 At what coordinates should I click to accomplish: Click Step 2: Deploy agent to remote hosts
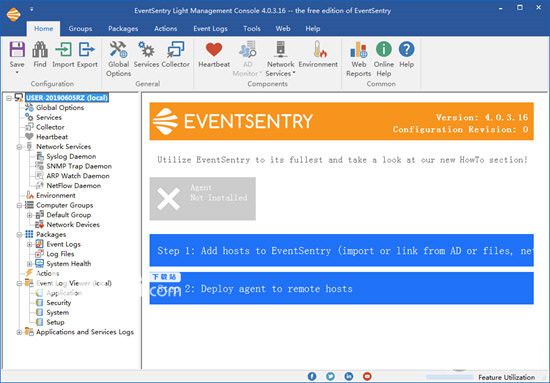[x=342, y=288]
